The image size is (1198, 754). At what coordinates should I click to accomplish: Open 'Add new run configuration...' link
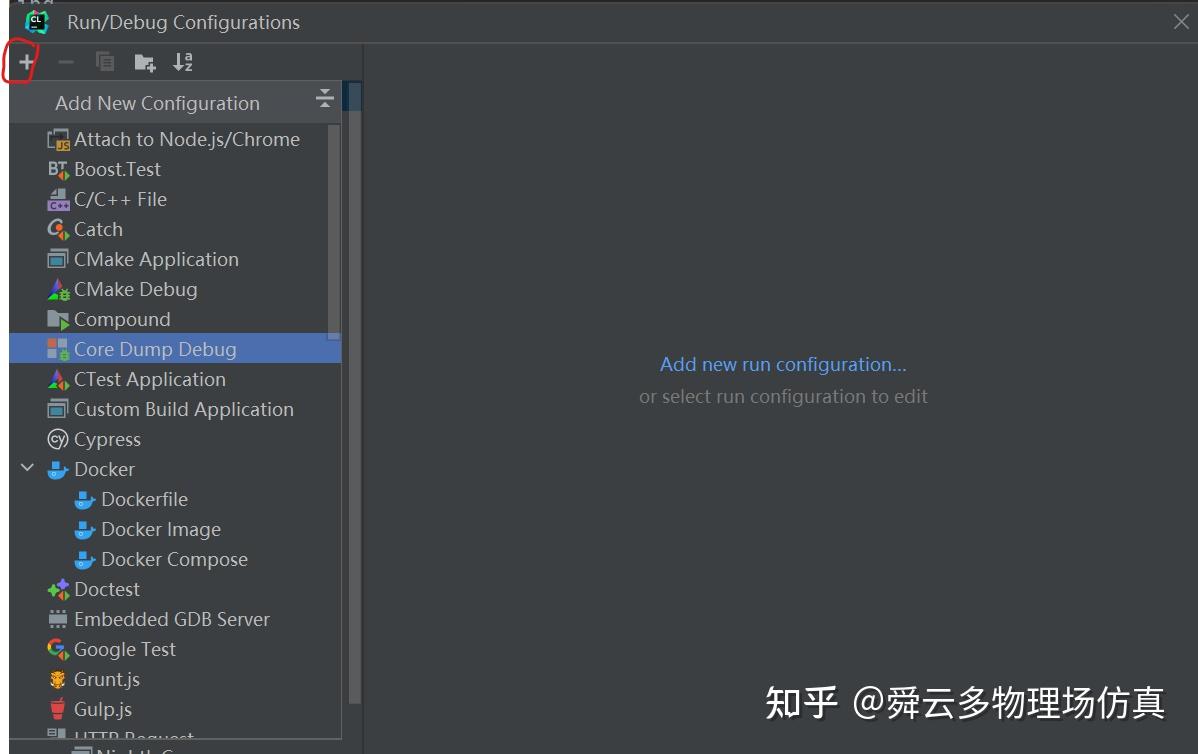point(783,364)
